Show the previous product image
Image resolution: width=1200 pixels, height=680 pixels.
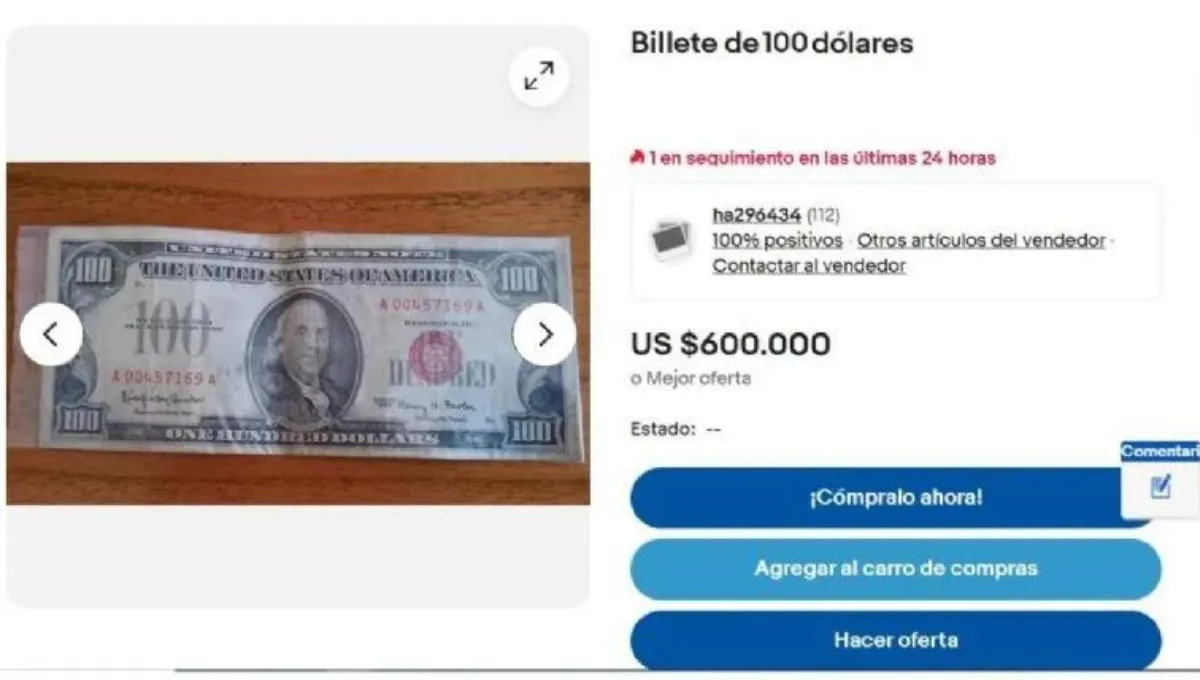pos(50,334)
